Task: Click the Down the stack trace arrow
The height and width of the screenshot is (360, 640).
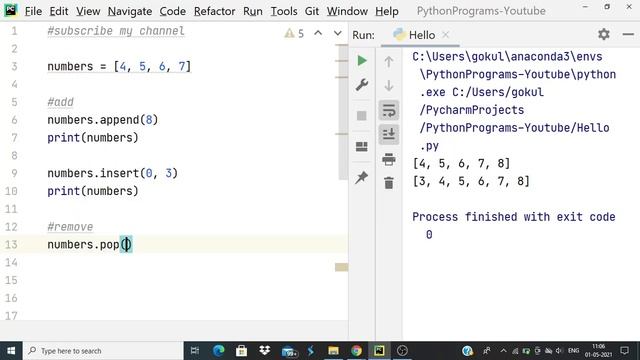Action: click(x=389, y=85)
